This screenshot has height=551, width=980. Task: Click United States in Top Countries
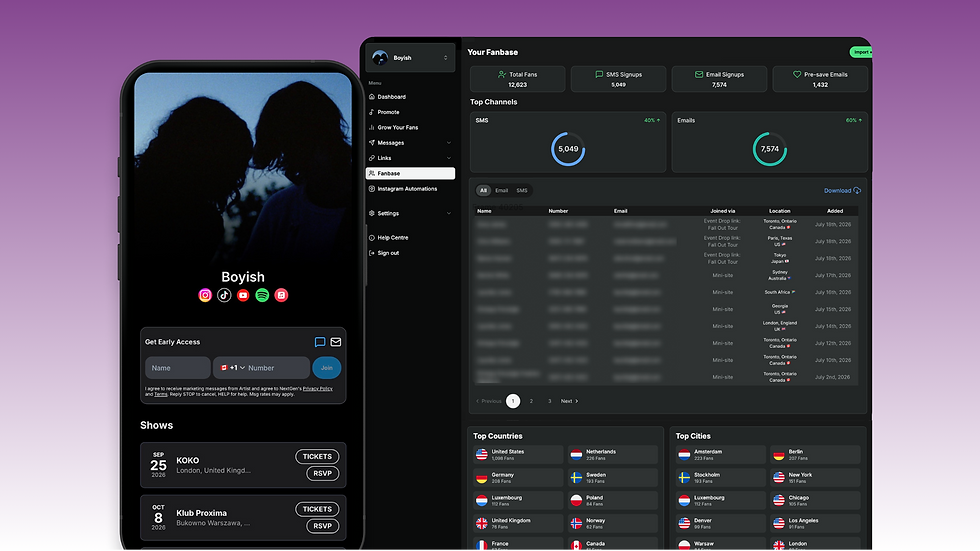tap(518, 455)
